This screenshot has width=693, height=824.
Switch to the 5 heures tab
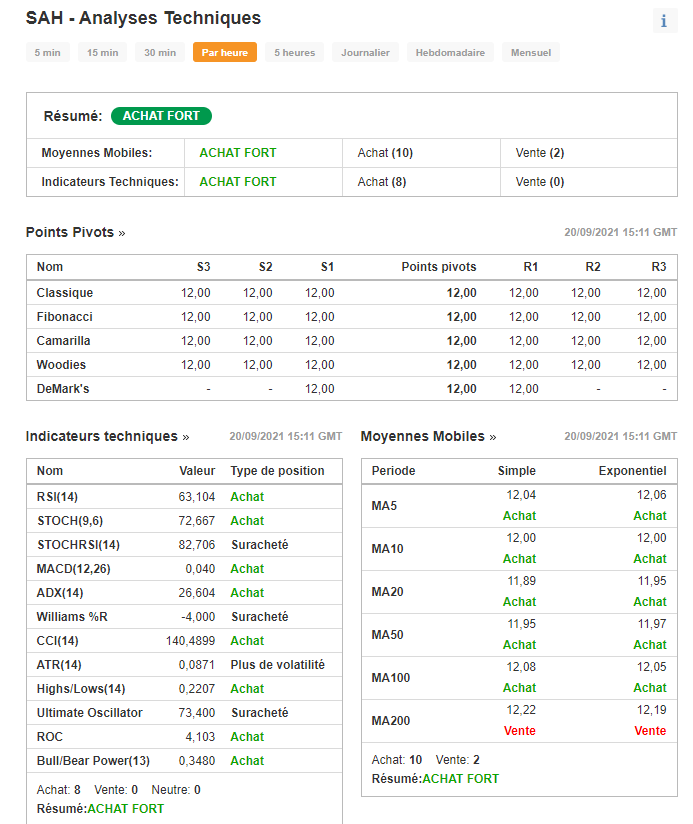point(295,53)
